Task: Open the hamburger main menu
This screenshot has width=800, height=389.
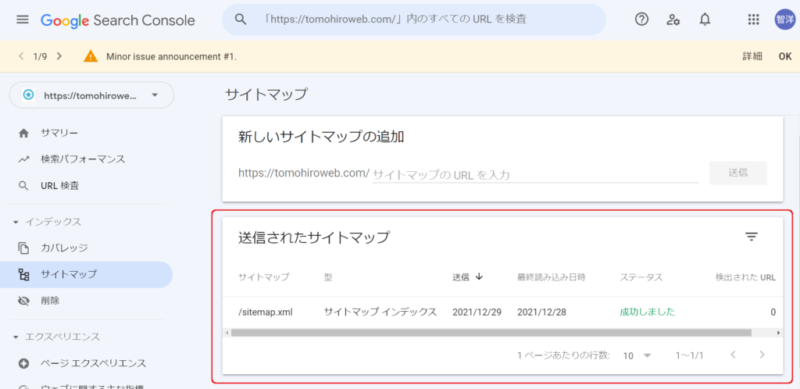Action: click(x=22, y=19)
